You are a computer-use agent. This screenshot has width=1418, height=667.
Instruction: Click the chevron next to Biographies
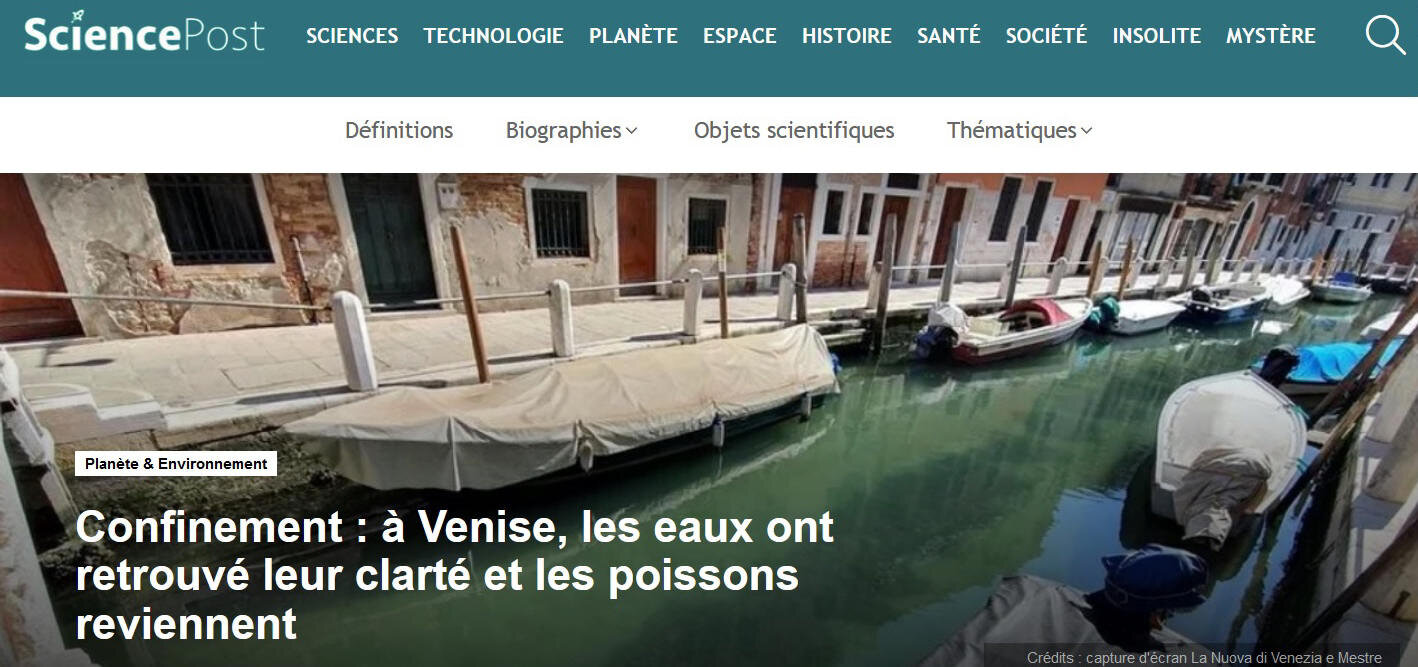click(x=632, y=131)
